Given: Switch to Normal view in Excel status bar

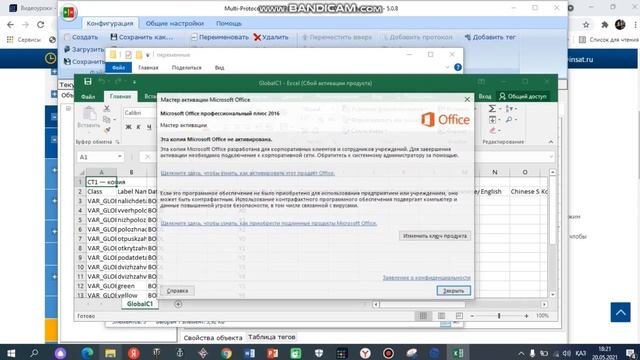Looking at the screenshot, I should coord(423,316).
